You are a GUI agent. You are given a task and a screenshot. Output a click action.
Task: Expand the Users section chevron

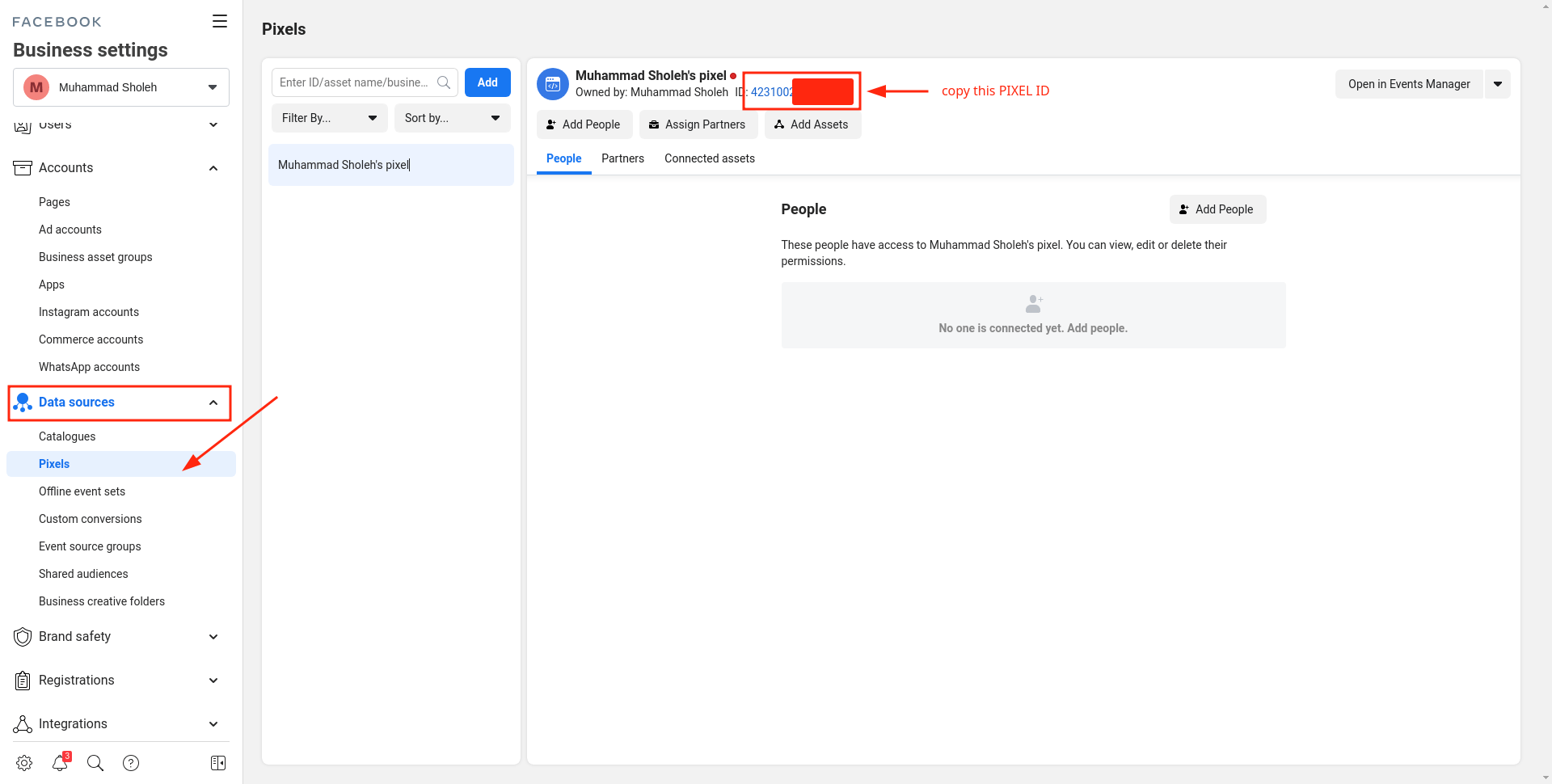click(x=213, y=124)
